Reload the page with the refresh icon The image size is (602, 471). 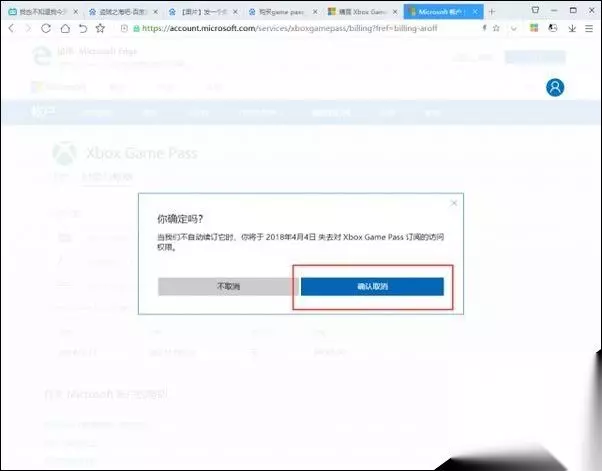coord(46,28)
